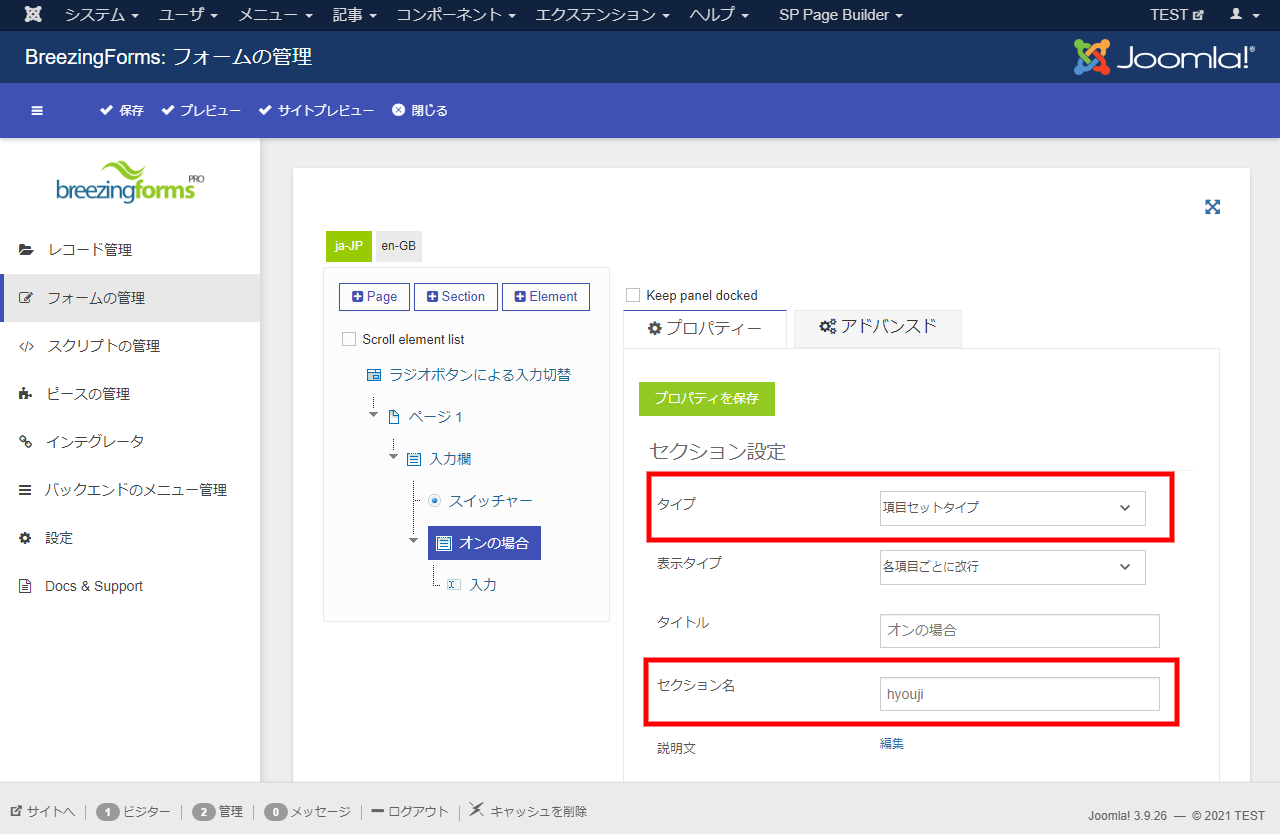The width and height of the screenshot is (1280, 834).
Task: Click the キャッシュを削除 icon in footer
Action: point(477,810)
